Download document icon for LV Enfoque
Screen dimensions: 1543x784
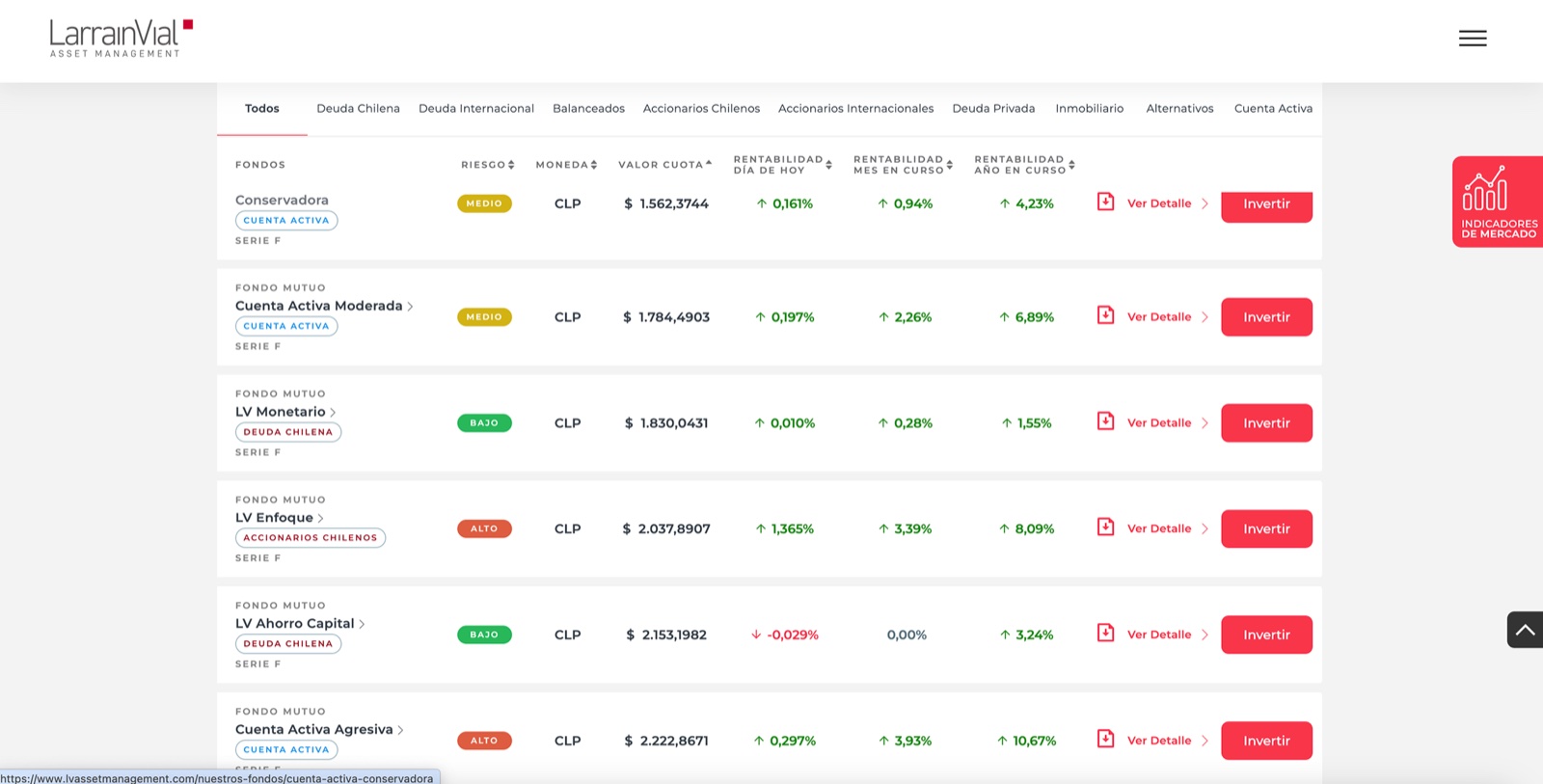[x=1106, y=527]
